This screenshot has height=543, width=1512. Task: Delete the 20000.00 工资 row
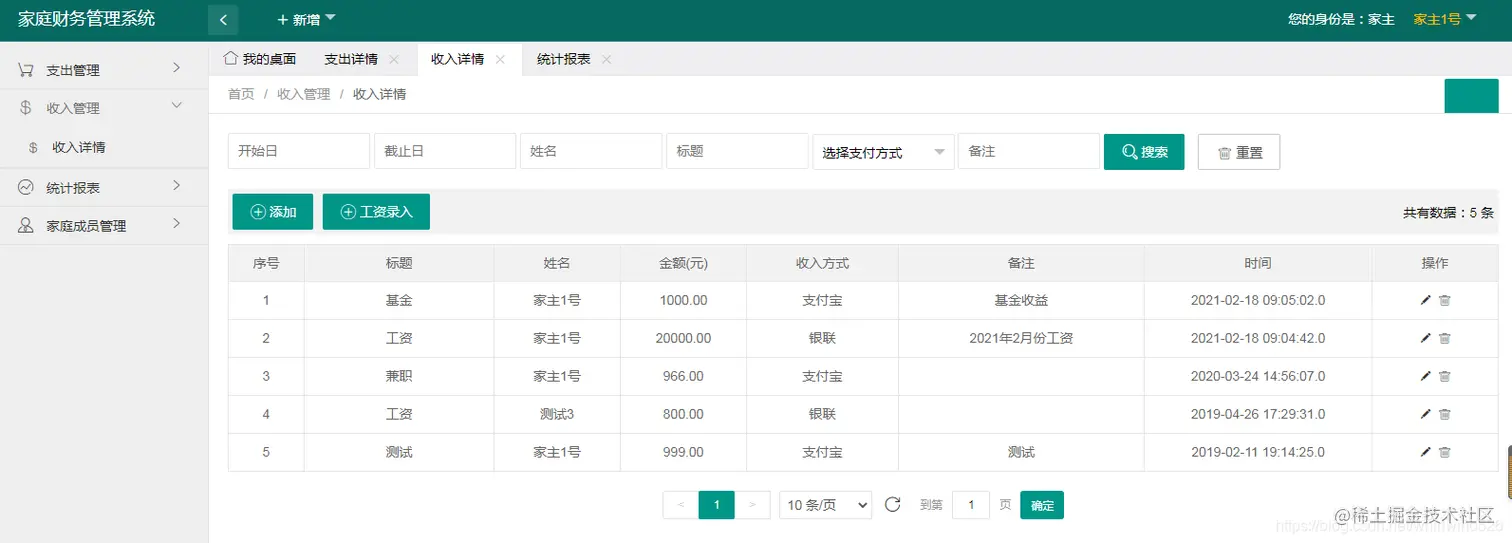click(1445, 338)
